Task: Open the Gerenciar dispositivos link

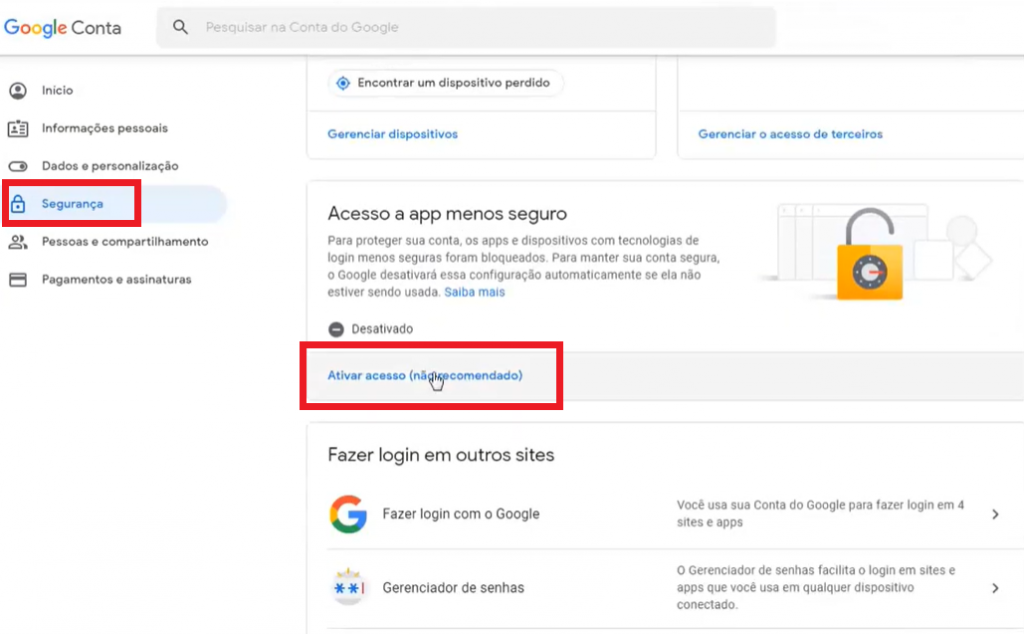Action: point(392,134)
